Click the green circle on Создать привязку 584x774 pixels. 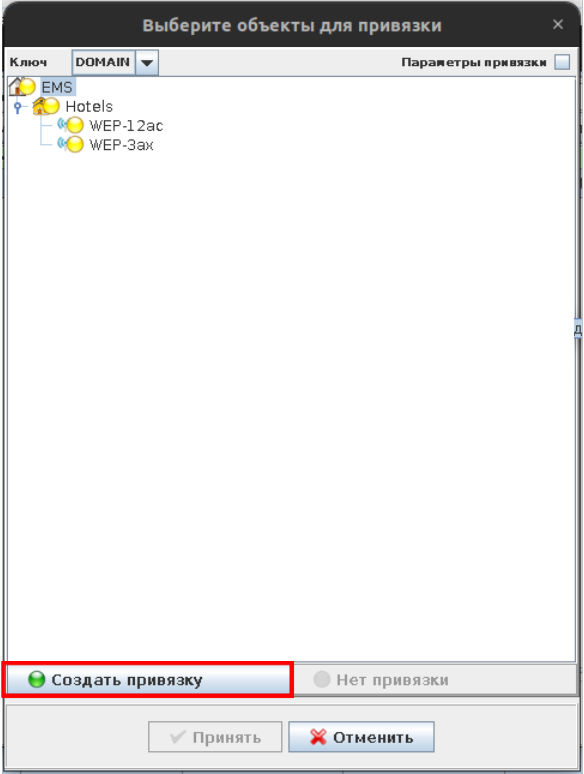37,680
